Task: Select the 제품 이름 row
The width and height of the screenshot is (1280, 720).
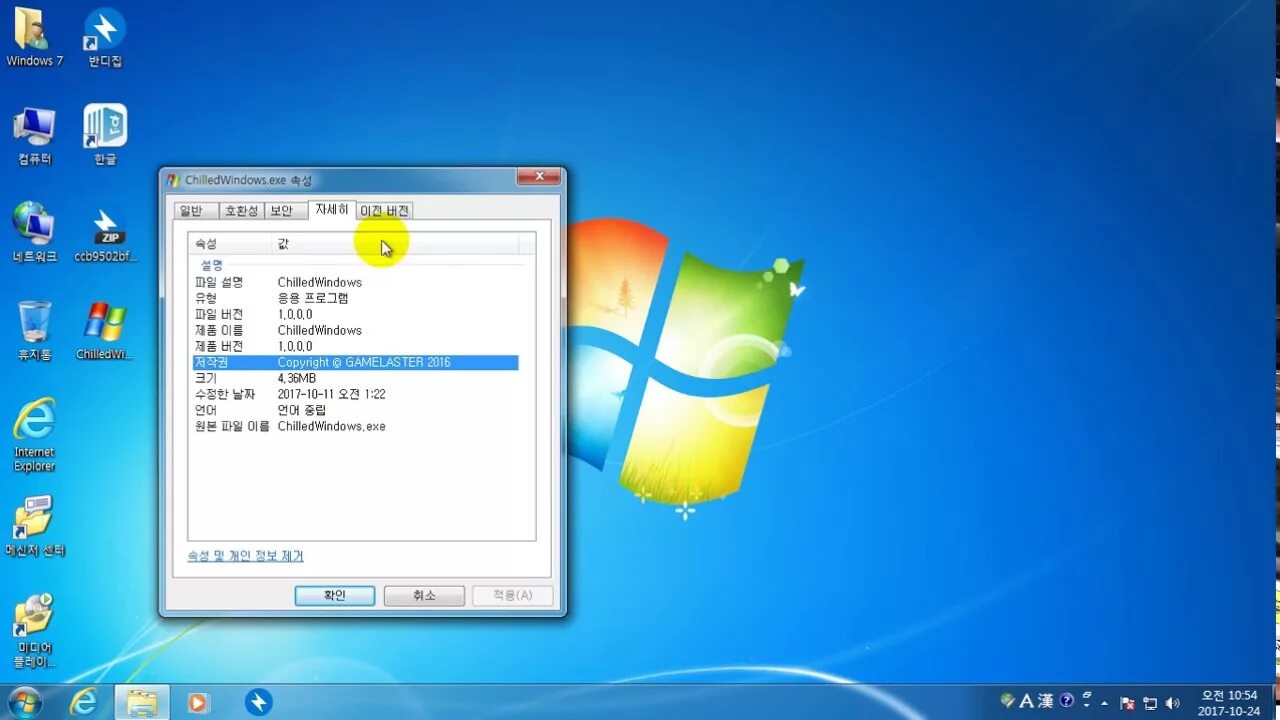Action: [x=355, y=330]
